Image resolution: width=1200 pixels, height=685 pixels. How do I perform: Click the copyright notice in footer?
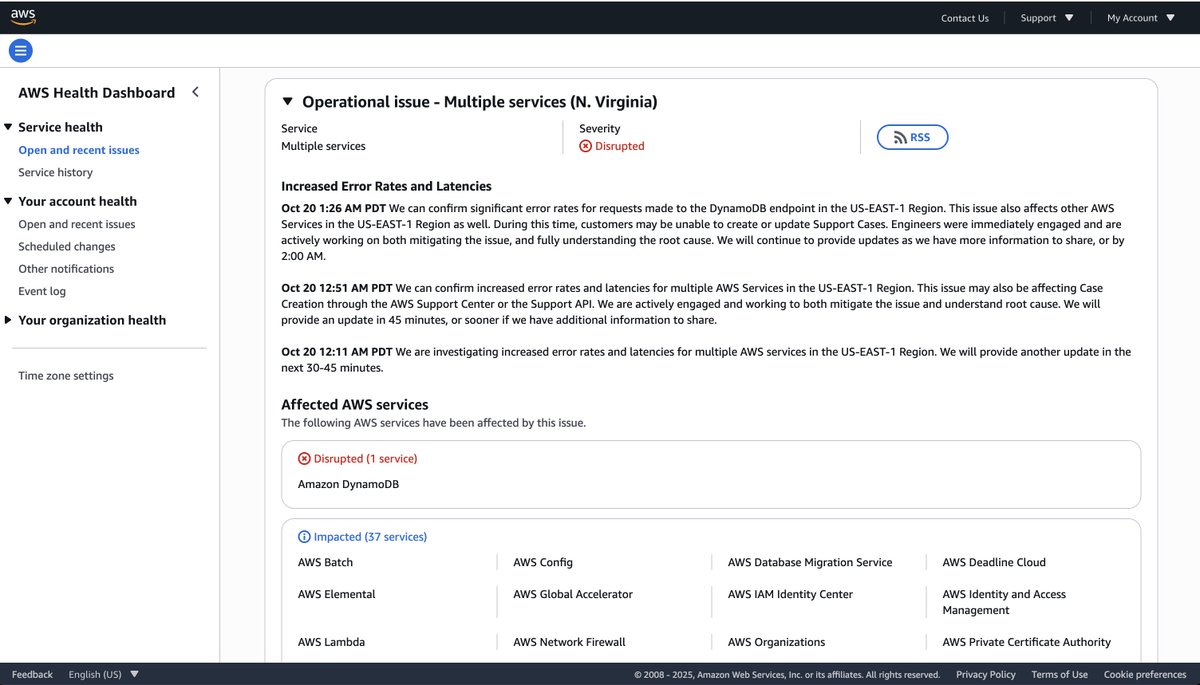pos(787,675)
